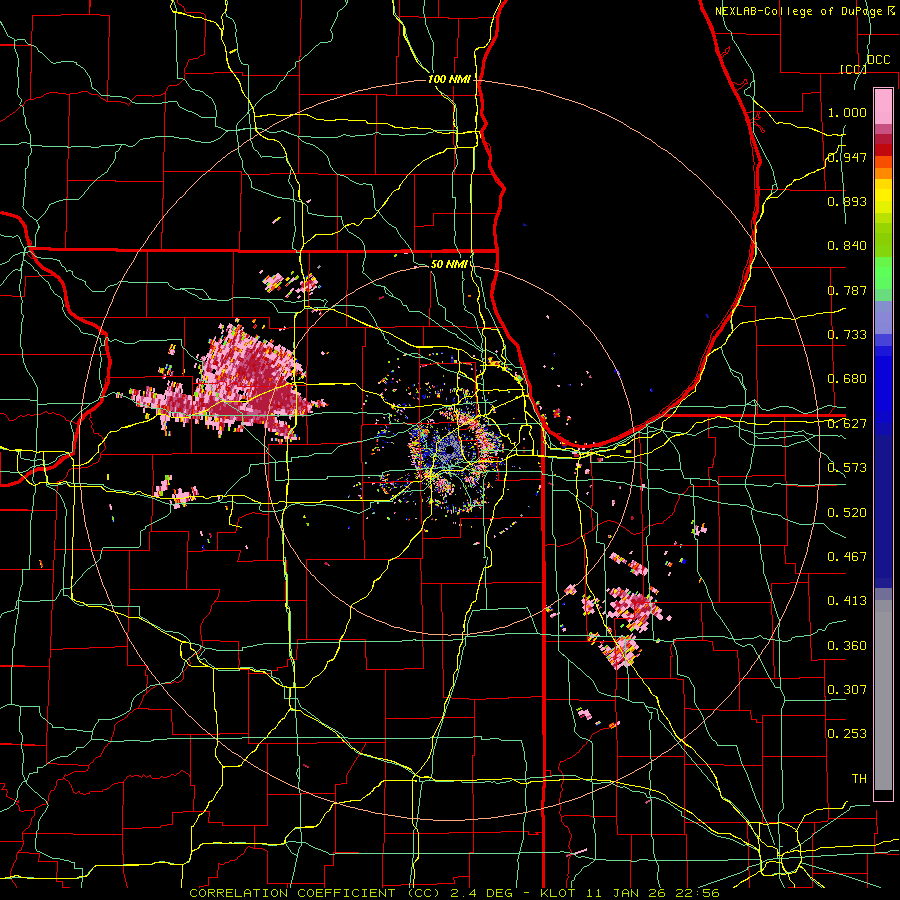Select the "0.733" color scale value
This screenshot has width=900, height=900.
[847, 335]
